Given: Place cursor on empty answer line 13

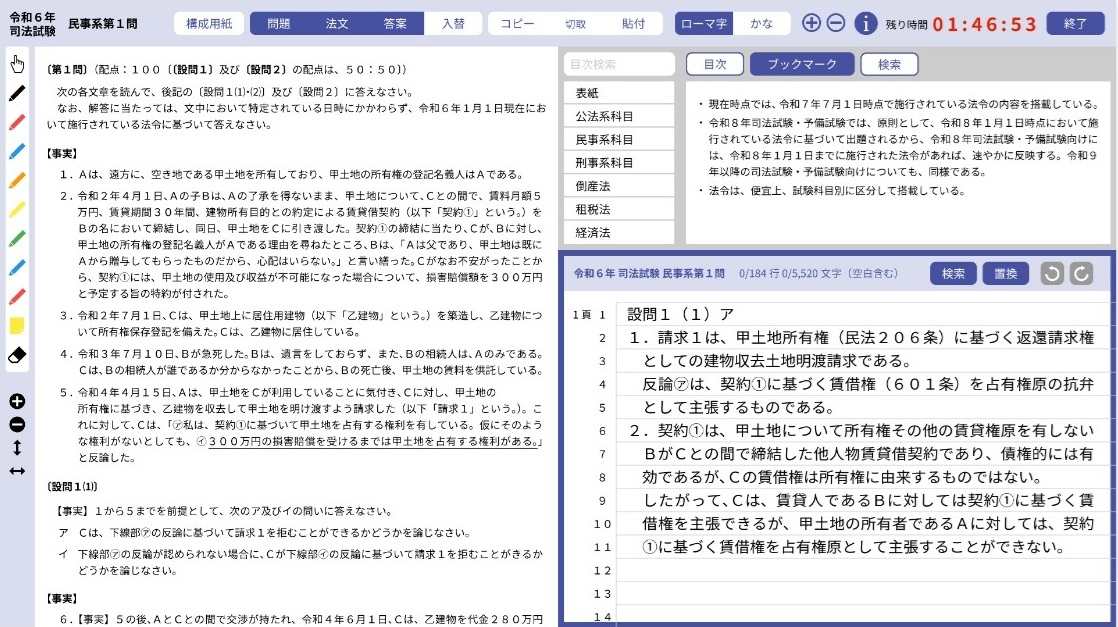Looking at the screenshot, I should point(863,593).
